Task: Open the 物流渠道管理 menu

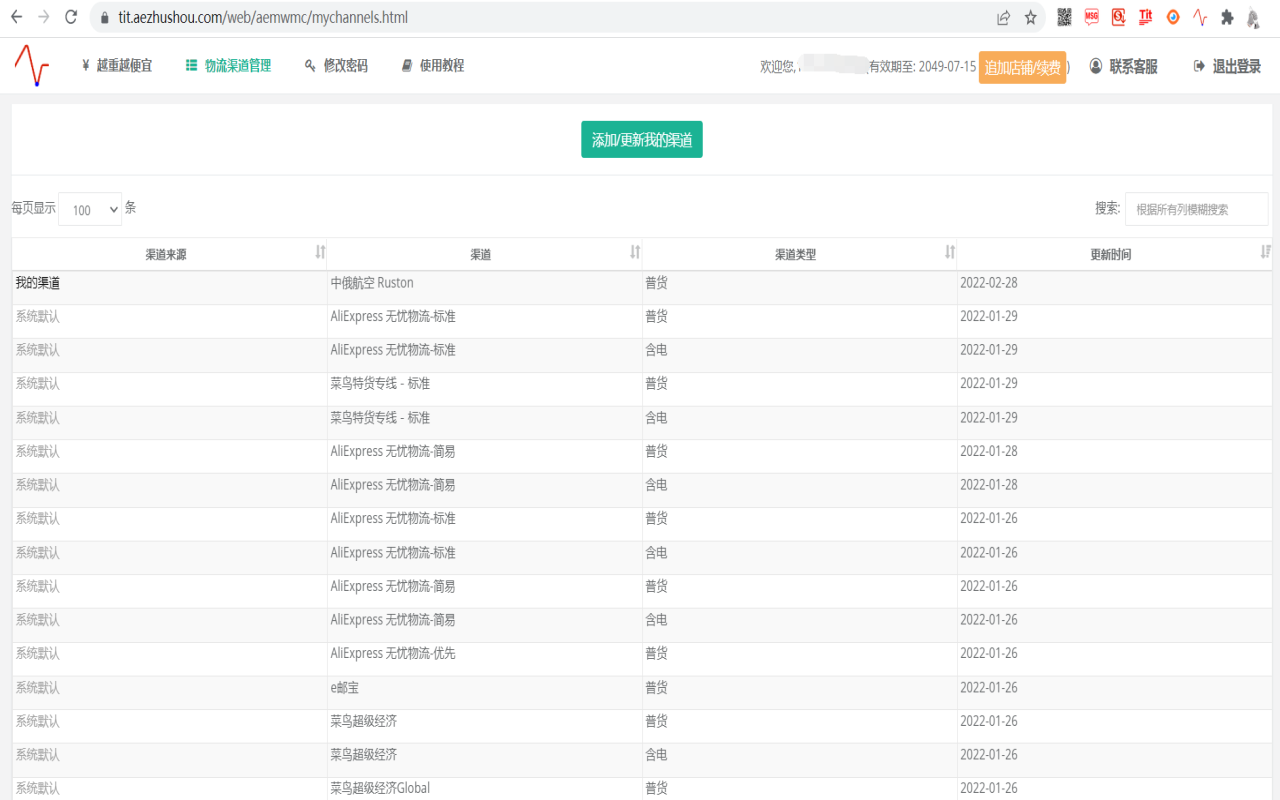Action: pos(228,66)
